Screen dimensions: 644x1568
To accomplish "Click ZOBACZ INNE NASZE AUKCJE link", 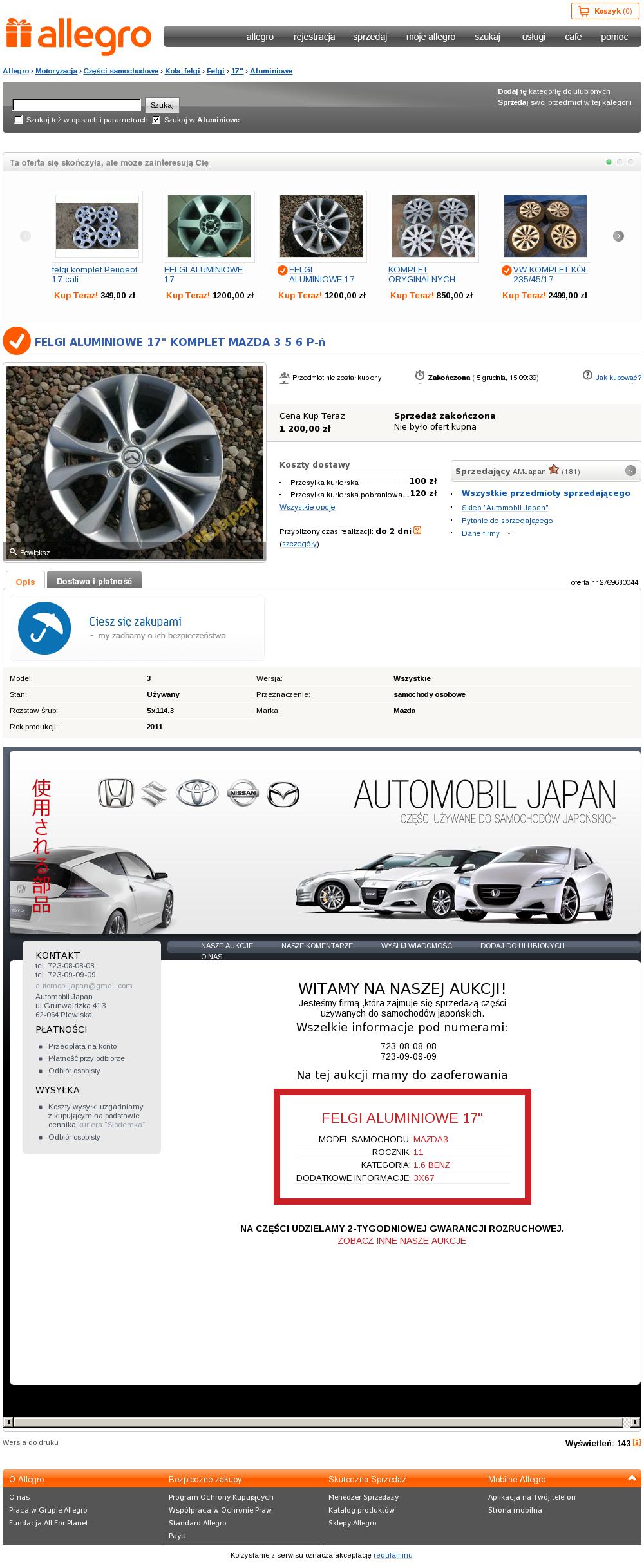I will pos(402,1241).
